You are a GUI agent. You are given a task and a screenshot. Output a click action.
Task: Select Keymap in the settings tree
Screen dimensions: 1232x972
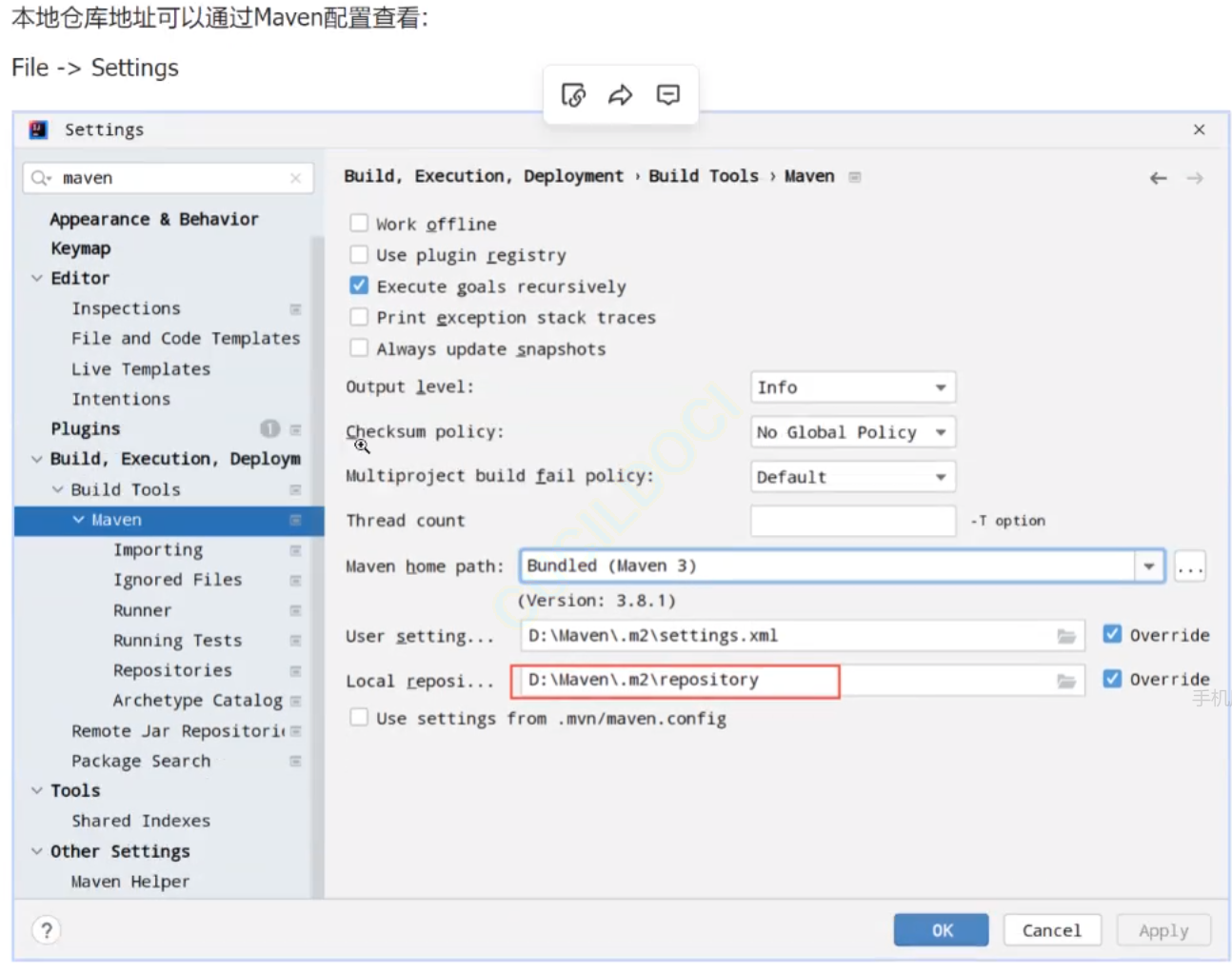point(81,248)
